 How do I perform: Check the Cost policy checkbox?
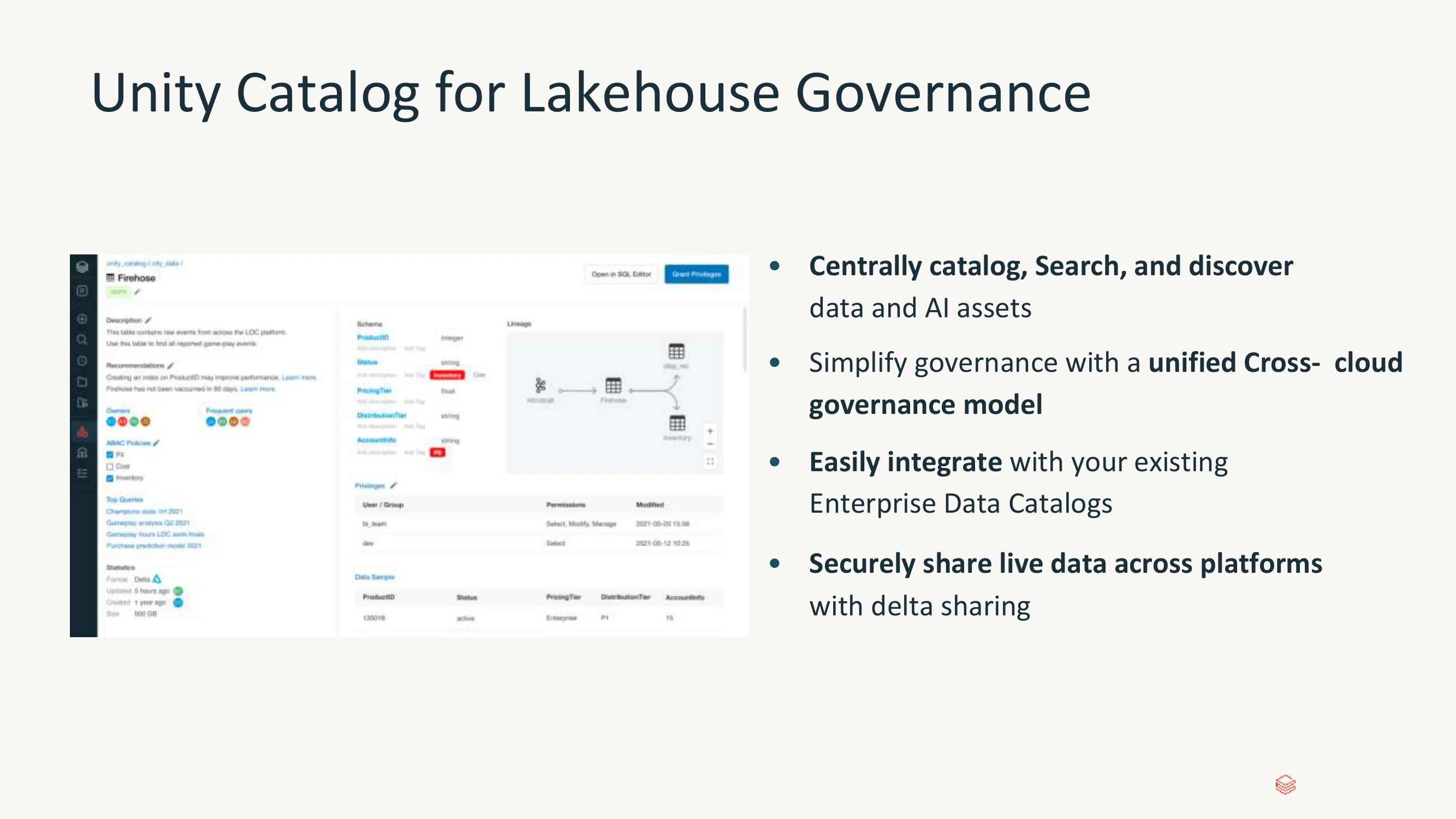click(x=110, y=466)
